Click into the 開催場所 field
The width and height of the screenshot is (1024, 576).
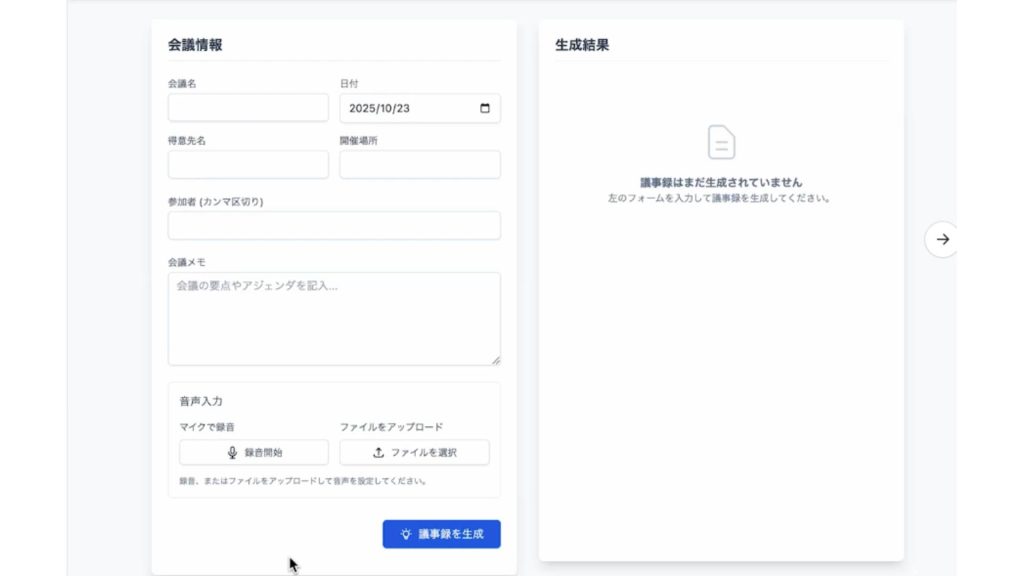(x=420, y=165)
